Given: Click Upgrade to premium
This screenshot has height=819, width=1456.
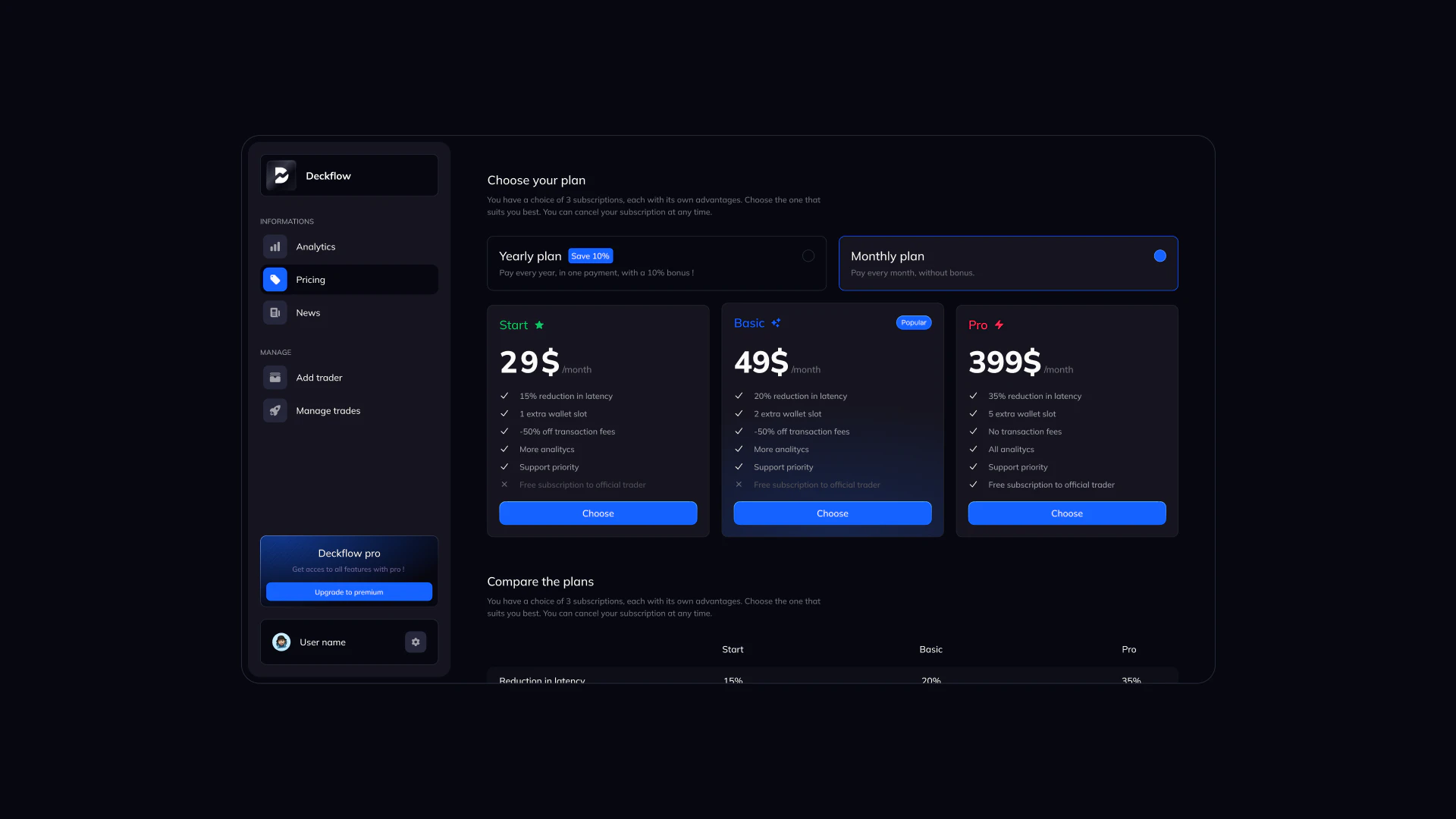Looking at the screenshot, I should 349,591.
